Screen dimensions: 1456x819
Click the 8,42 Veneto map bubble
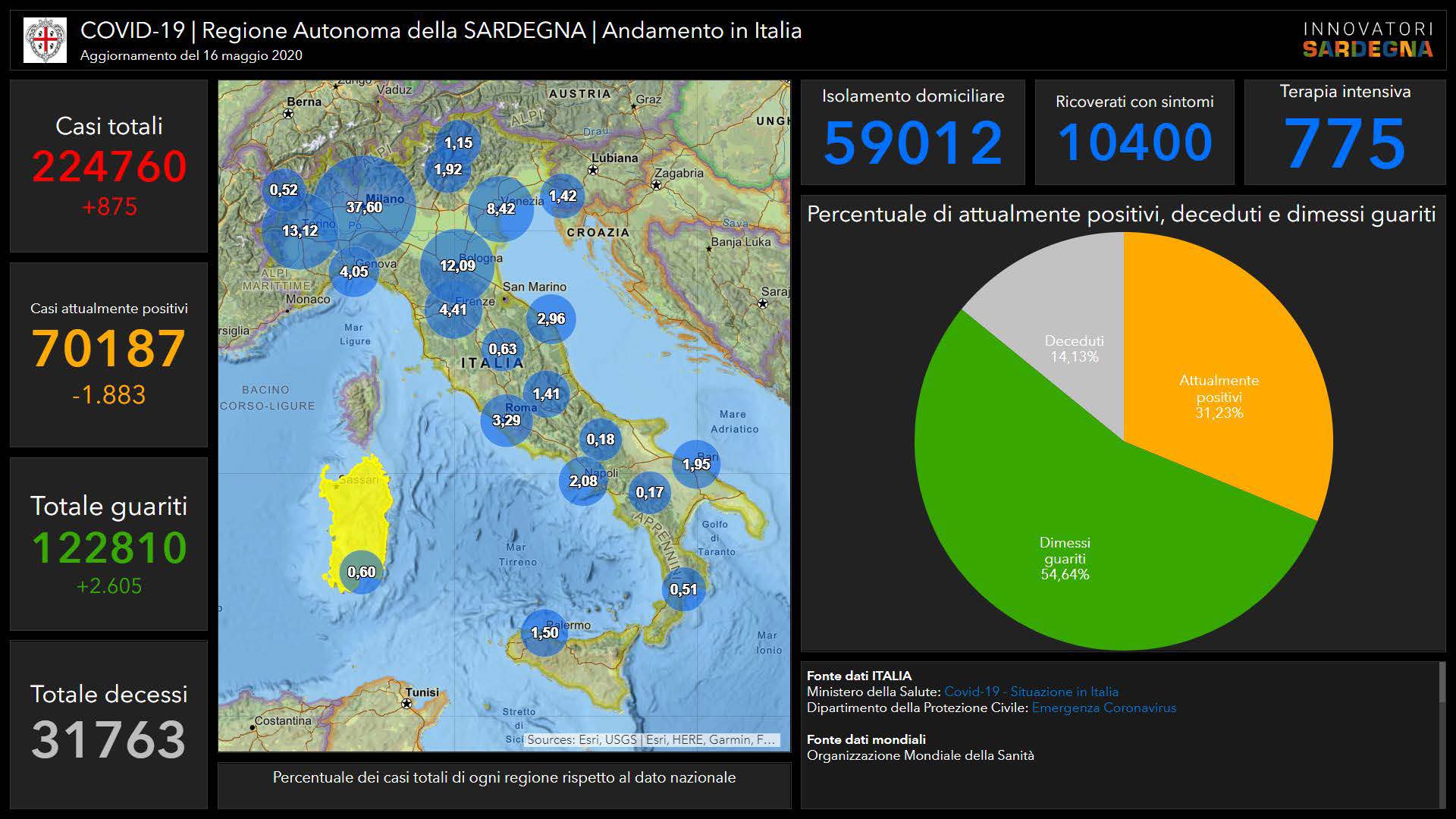(500, 209)
